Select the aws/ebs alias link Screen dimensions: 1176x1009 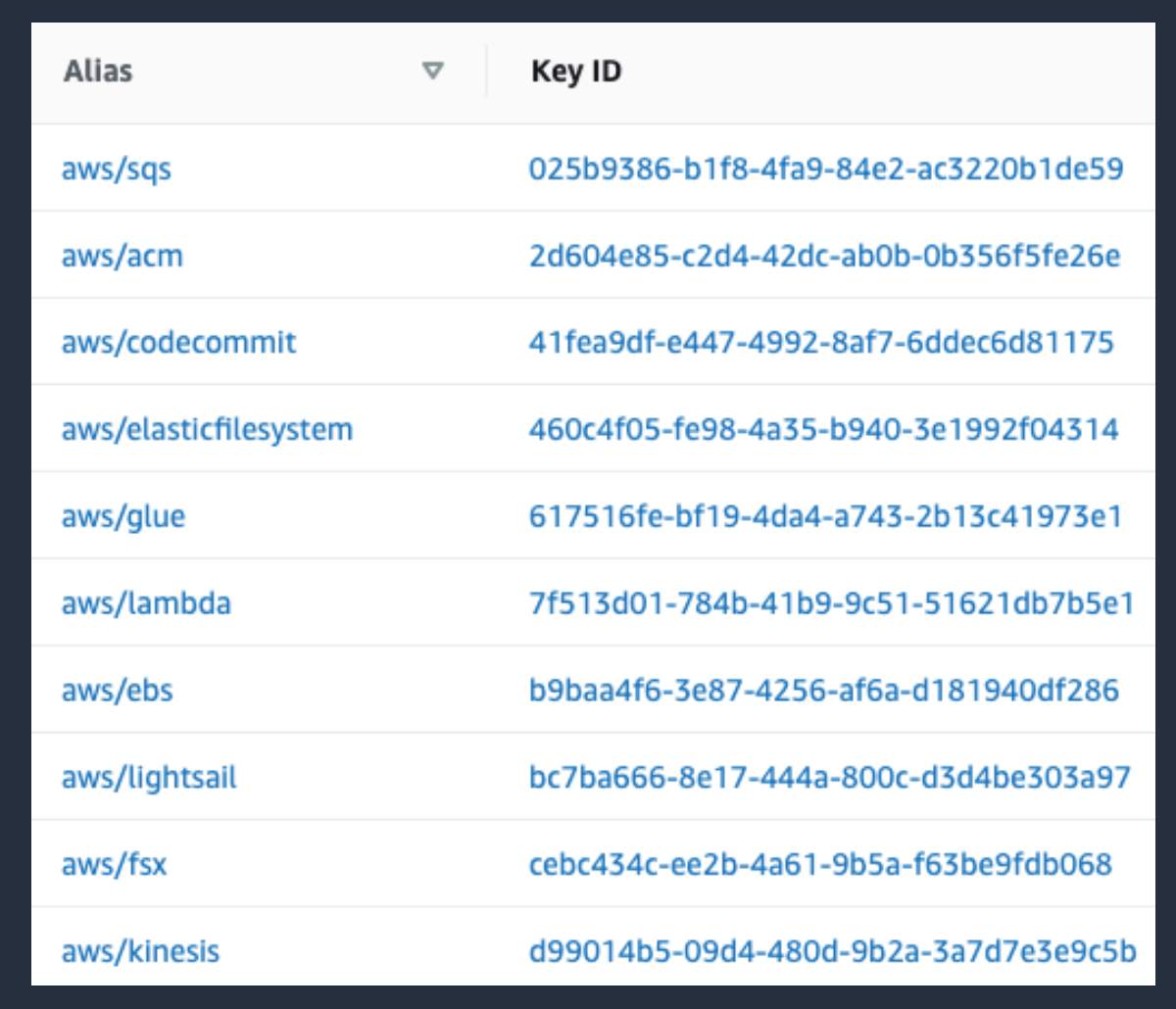[118, 690]
